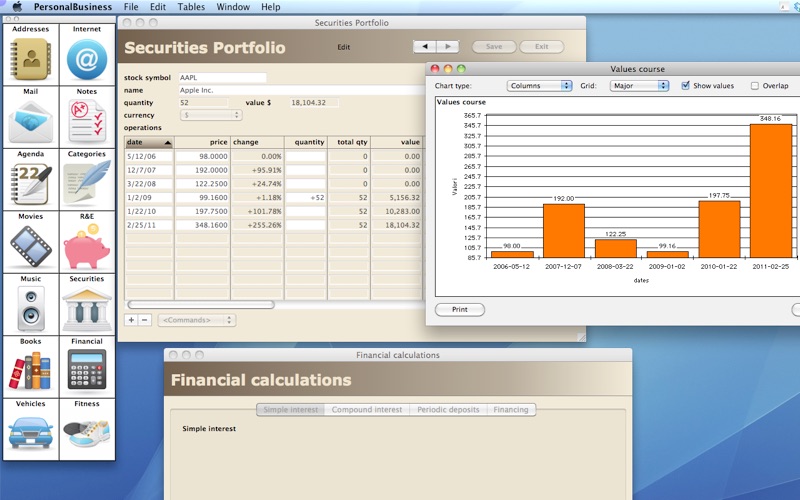Open the PersonalBusiness application menu

pos(72,7)
